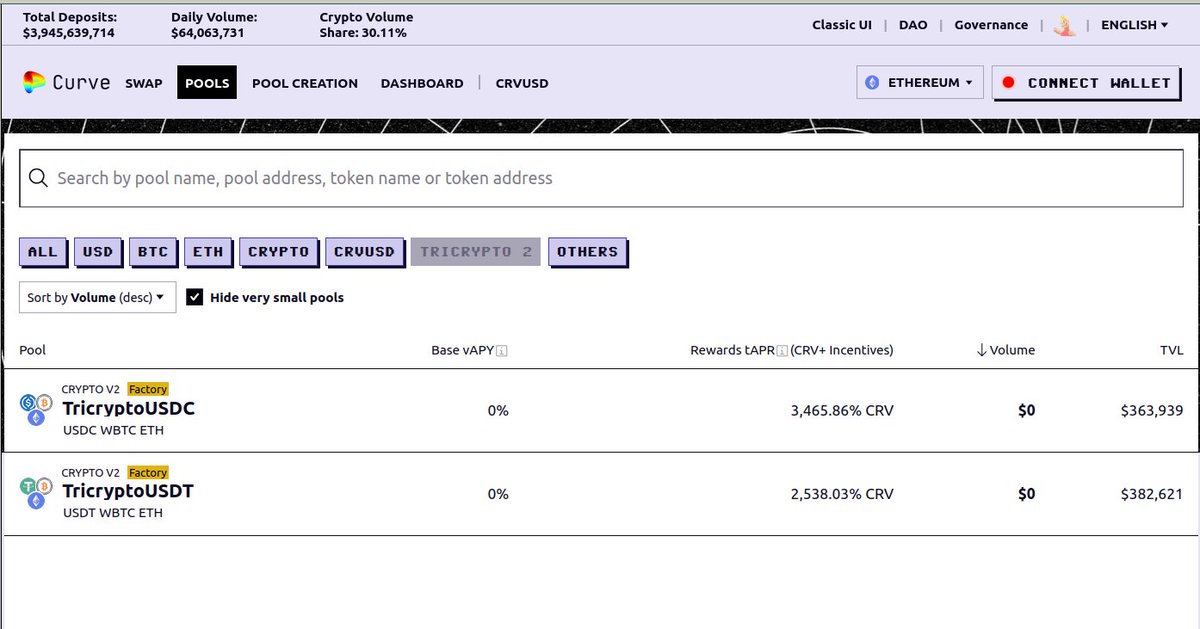Filter pools by crvUSD
The height and width of the screenshot is (629, 1200).
(365, 252)
